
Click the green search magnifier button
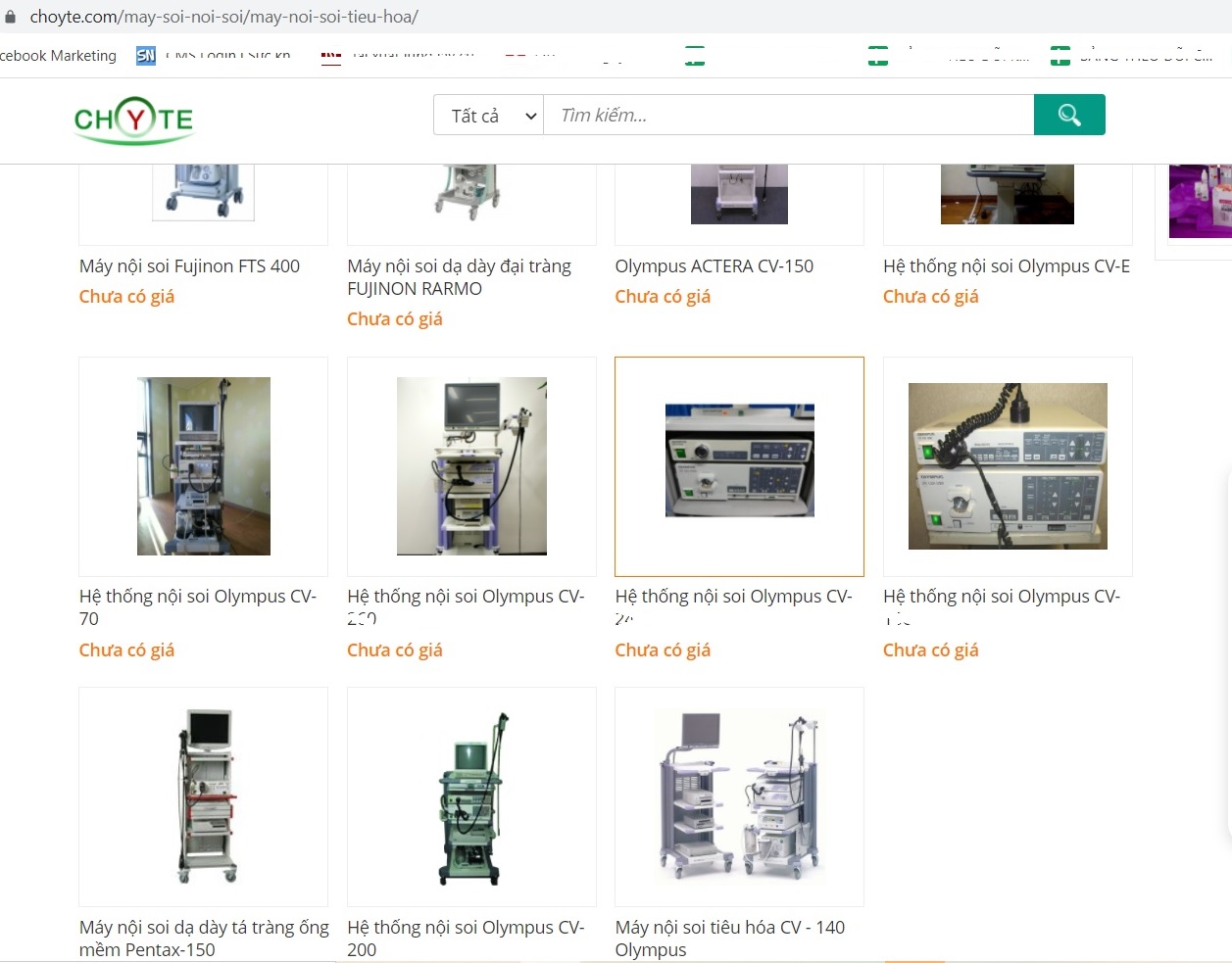tap(1069, 115)
